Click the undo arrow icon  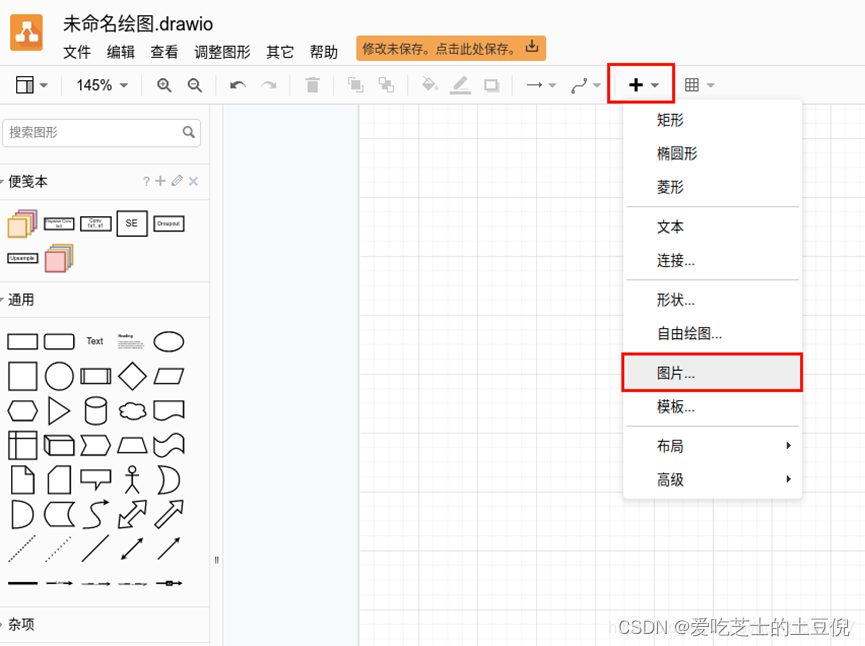click(238, 85)
